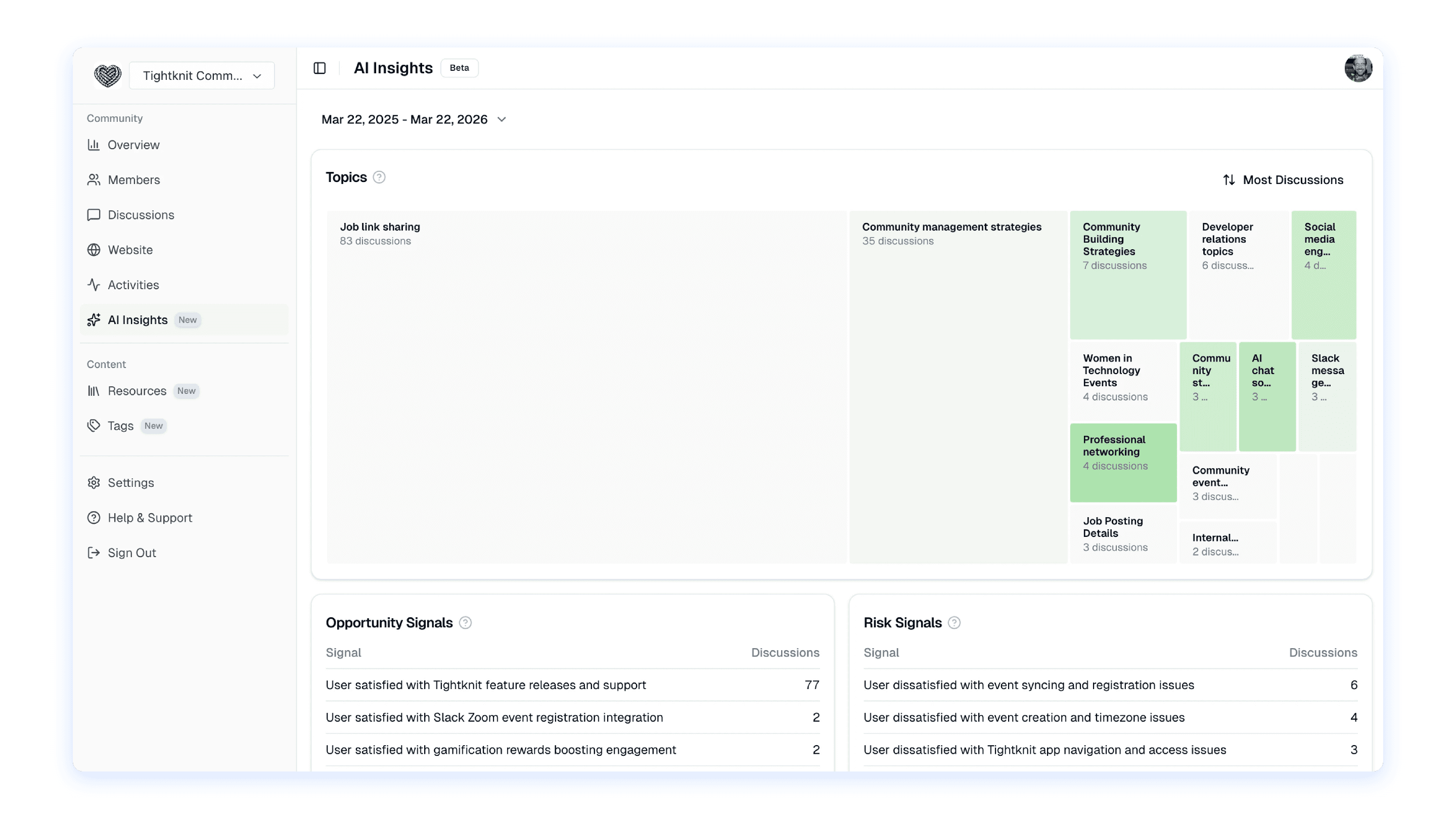Click the AI Insights sparkle icon
1456x819 pixels.
tap(94, 320)
